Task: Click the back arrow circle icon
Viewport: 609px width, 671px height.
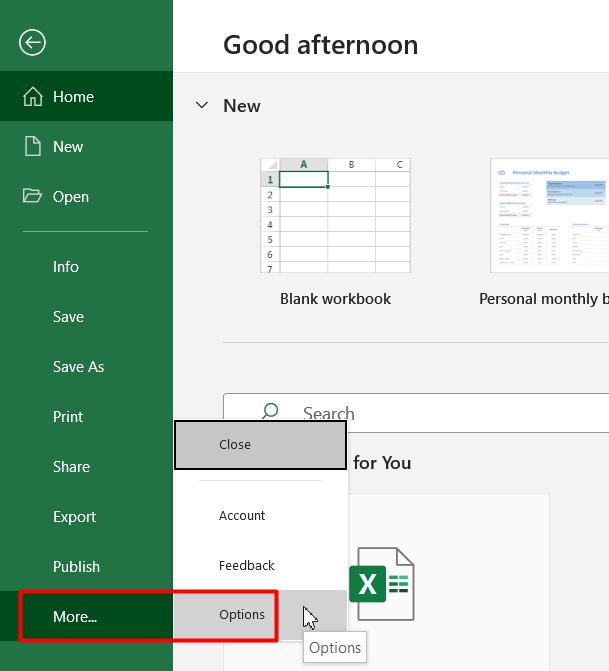Action: click(32, 42)
